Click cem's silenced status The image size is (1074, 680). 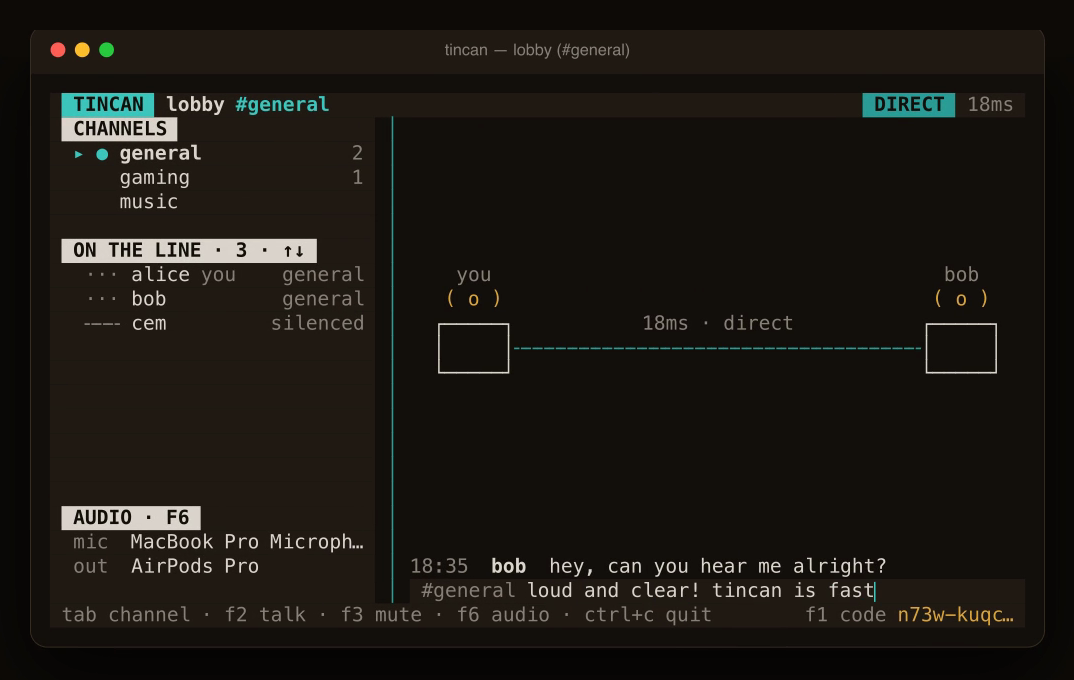coord(317,323)
